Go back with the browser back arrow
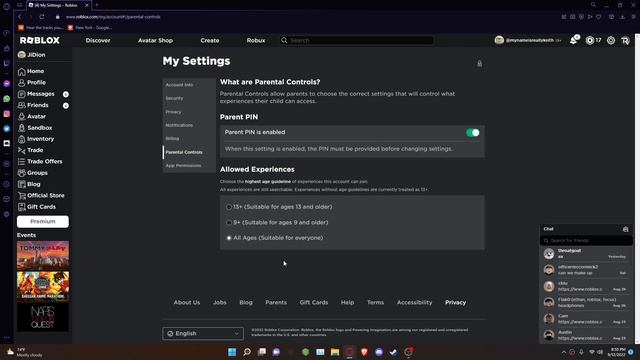640x360 pixels. [19, 17]
